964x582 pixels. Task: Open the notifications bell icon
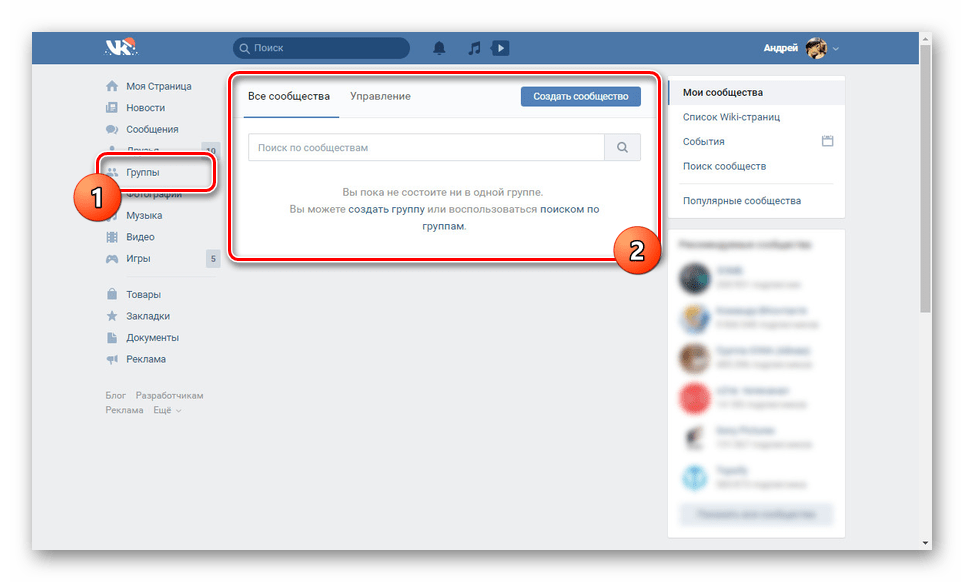439,48
